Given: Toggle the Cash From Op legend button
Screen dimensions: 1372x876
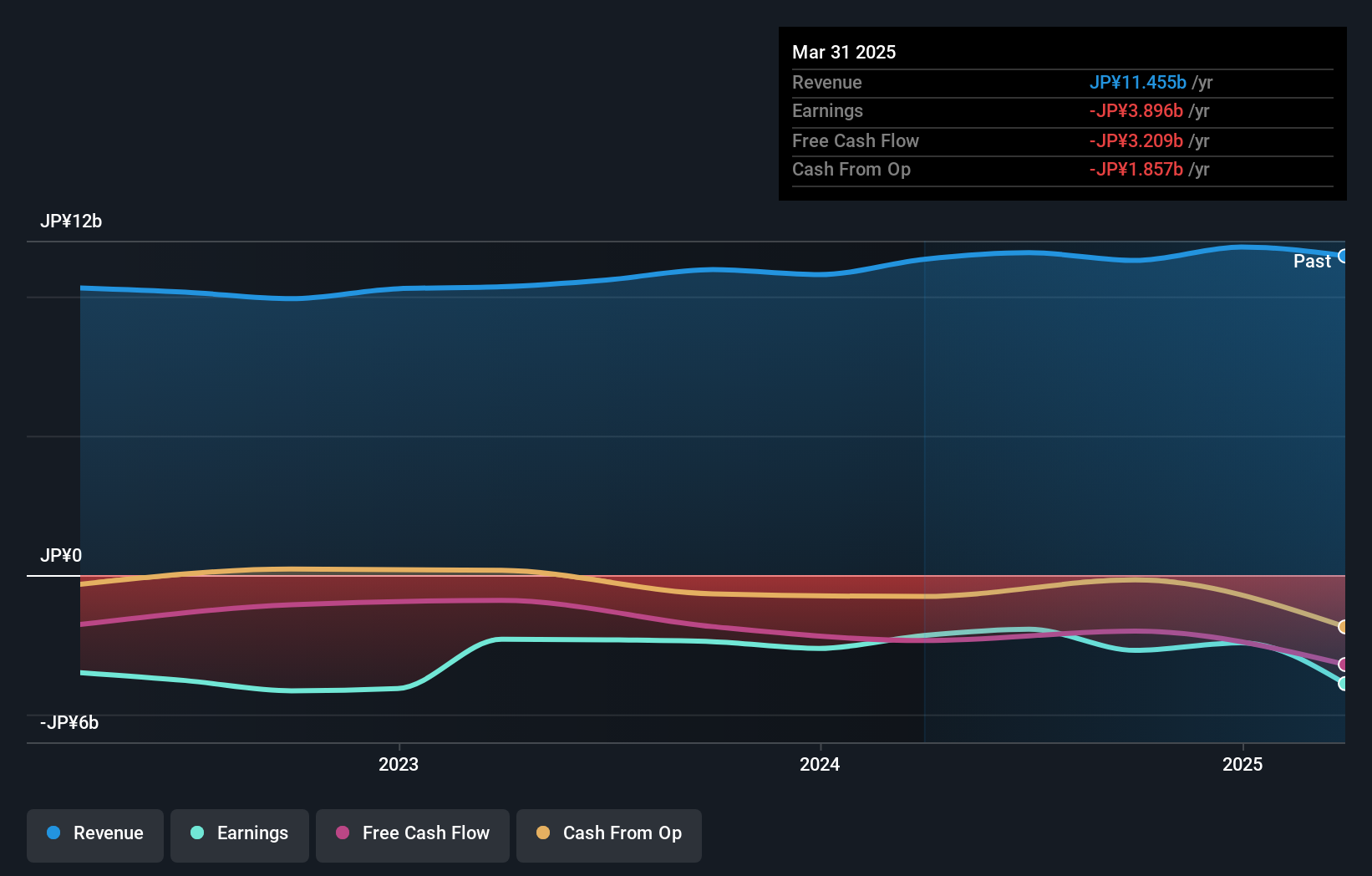Looking at the screenshot, I should point(609,835).
